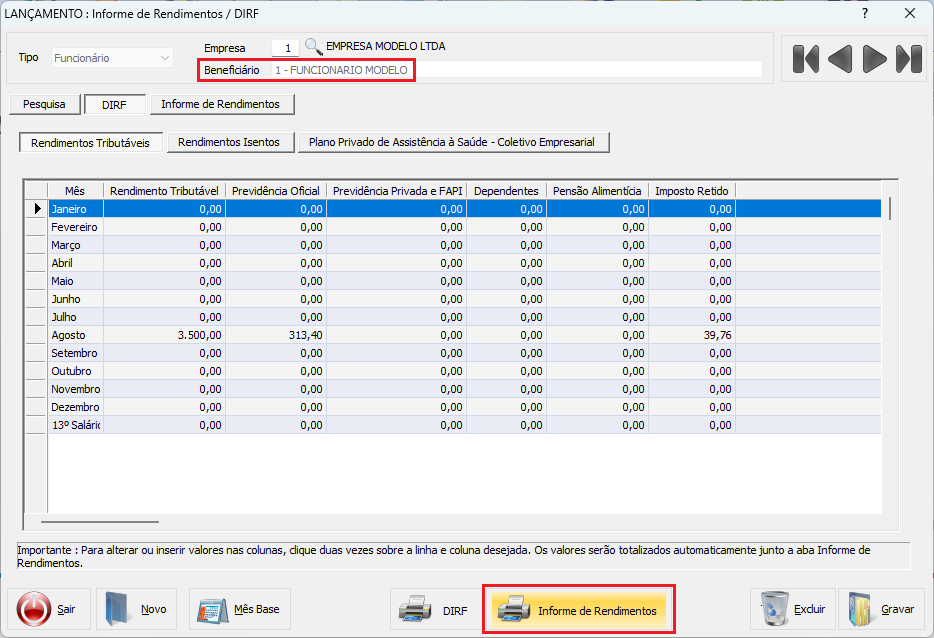The height and width of the screenshot is (638, 934).
Task: Go to the first record navigation arrow
Action: click(x=805, y=59)
